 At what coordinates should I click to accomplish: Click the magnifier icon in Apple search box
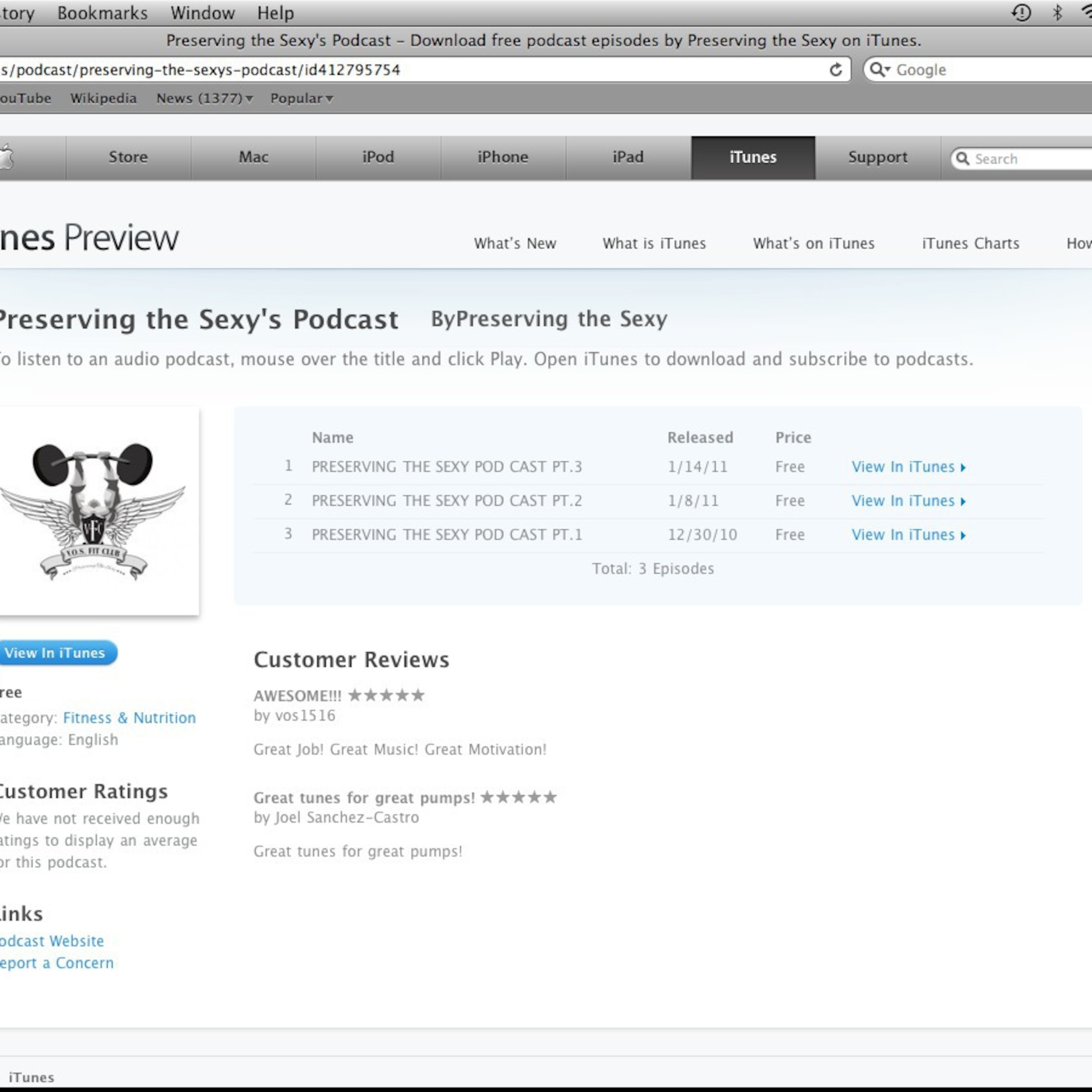click(962, 158)
